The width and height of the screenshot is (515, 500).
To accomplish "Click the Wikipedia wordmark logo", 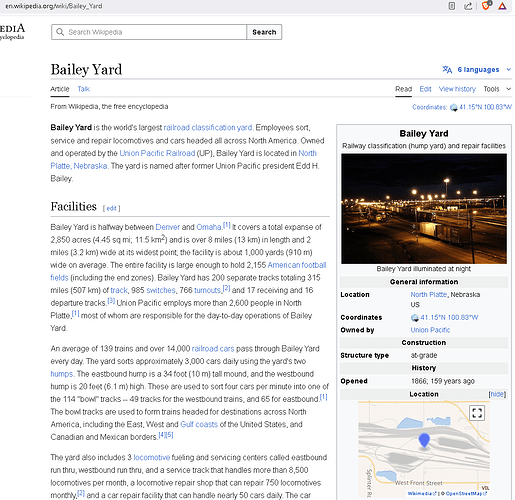I will (12, 32).
